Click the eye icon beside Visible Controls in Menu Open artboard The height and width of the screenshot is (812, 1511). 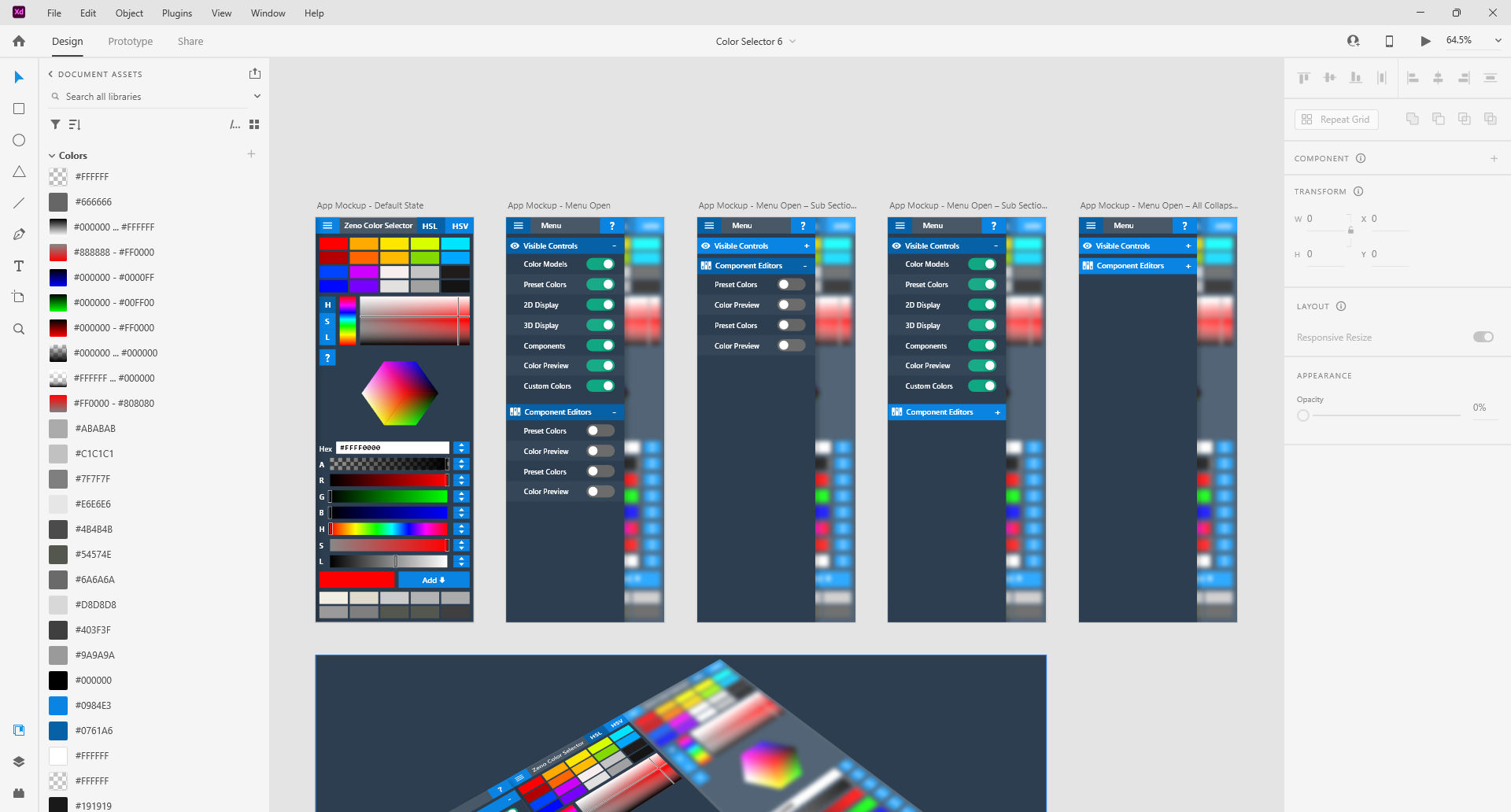pyautogui.click(x=515, y=245)
